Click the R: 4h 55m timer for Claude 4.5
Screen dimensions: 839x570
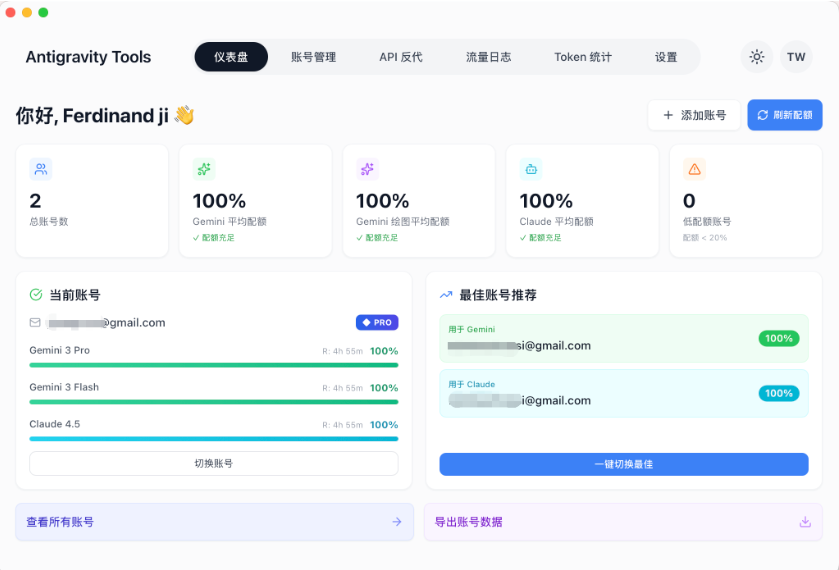coord(342,425)
